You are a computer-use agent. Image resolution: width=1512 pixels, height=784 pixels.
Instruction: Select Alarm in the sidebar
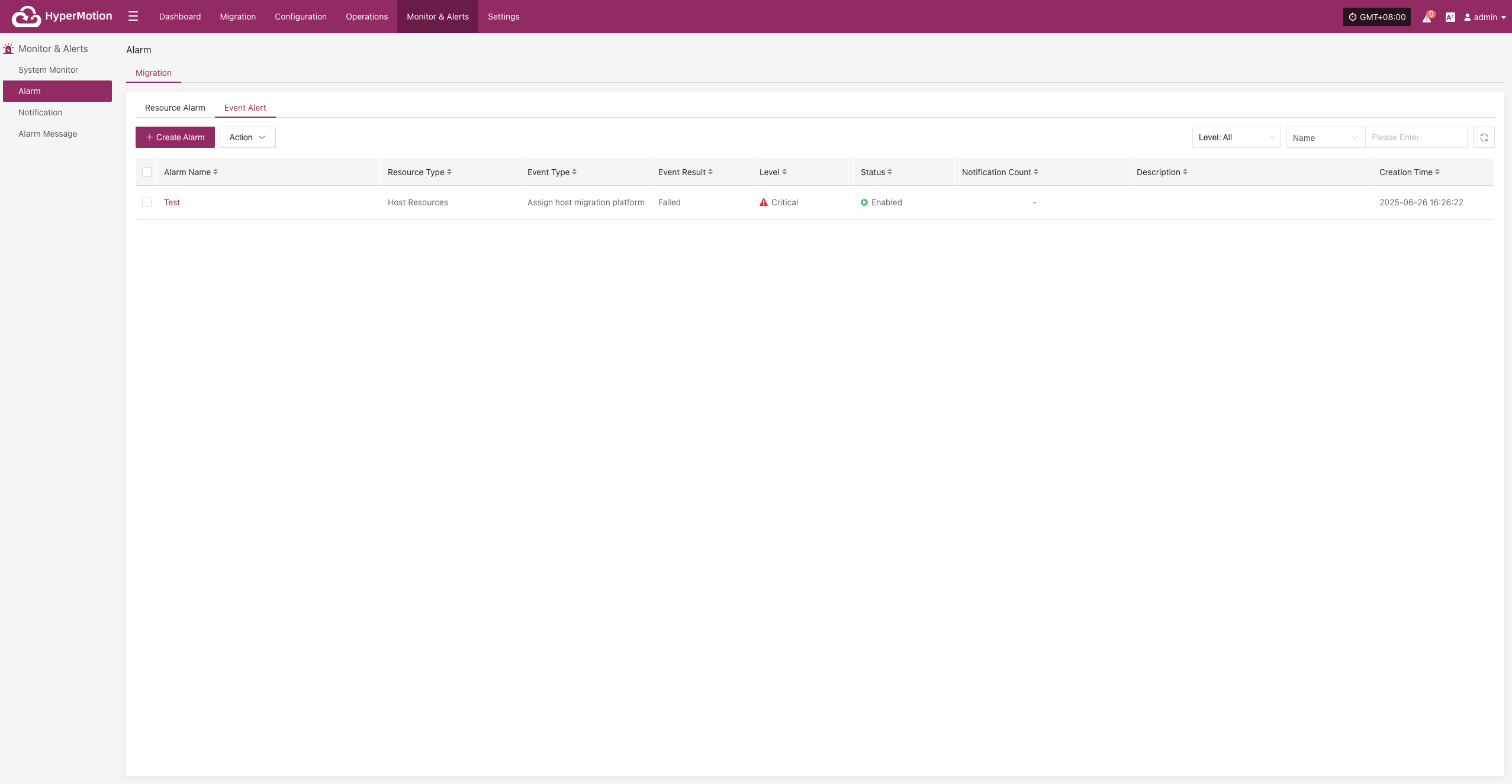coord(57,91)
